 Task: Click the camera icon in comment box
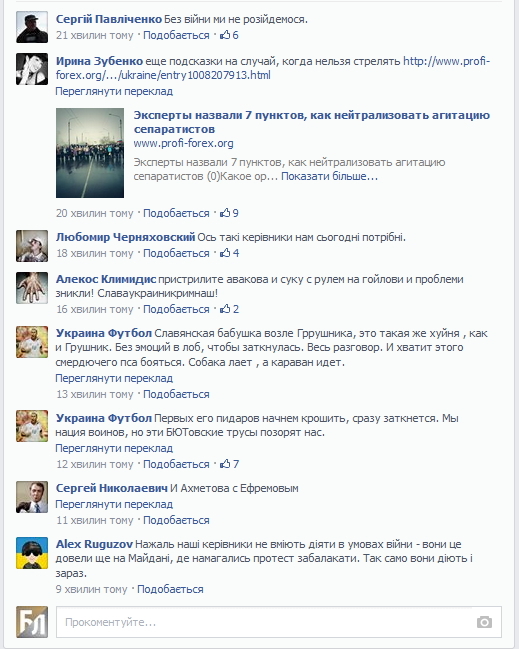pos(484,622)
